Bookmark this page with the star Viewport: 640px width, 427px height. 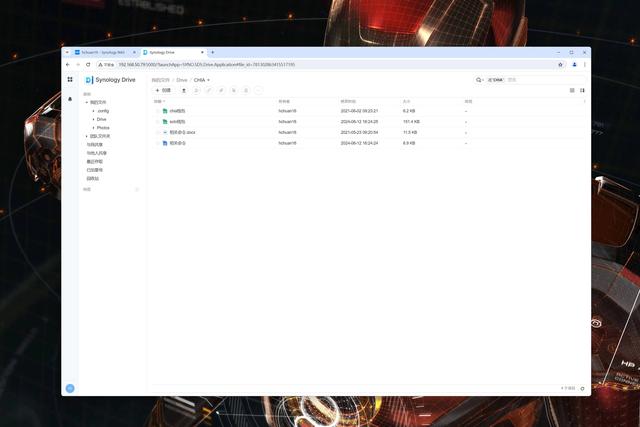pos(560,64)
